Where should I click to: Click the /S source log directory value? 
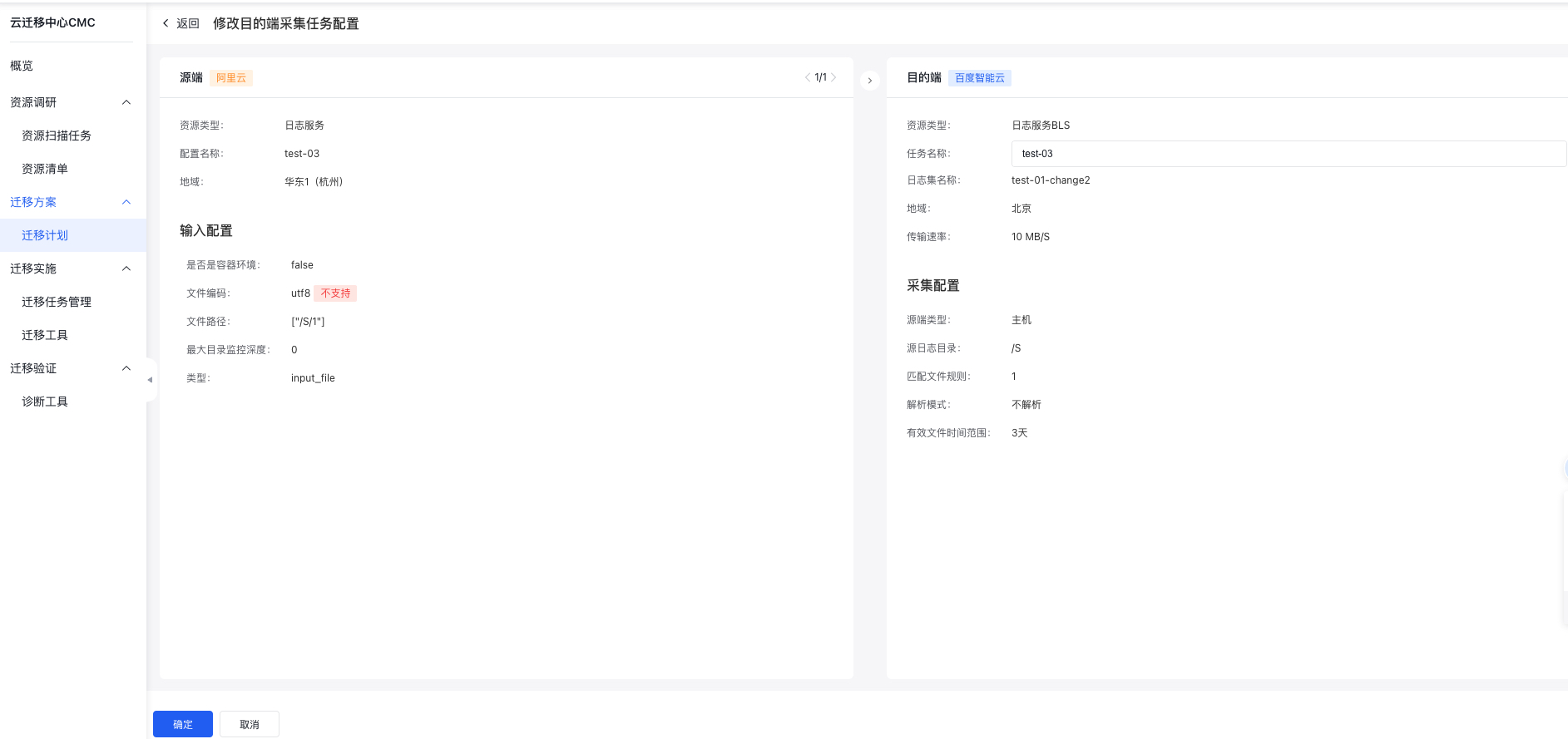(1016, 348)
